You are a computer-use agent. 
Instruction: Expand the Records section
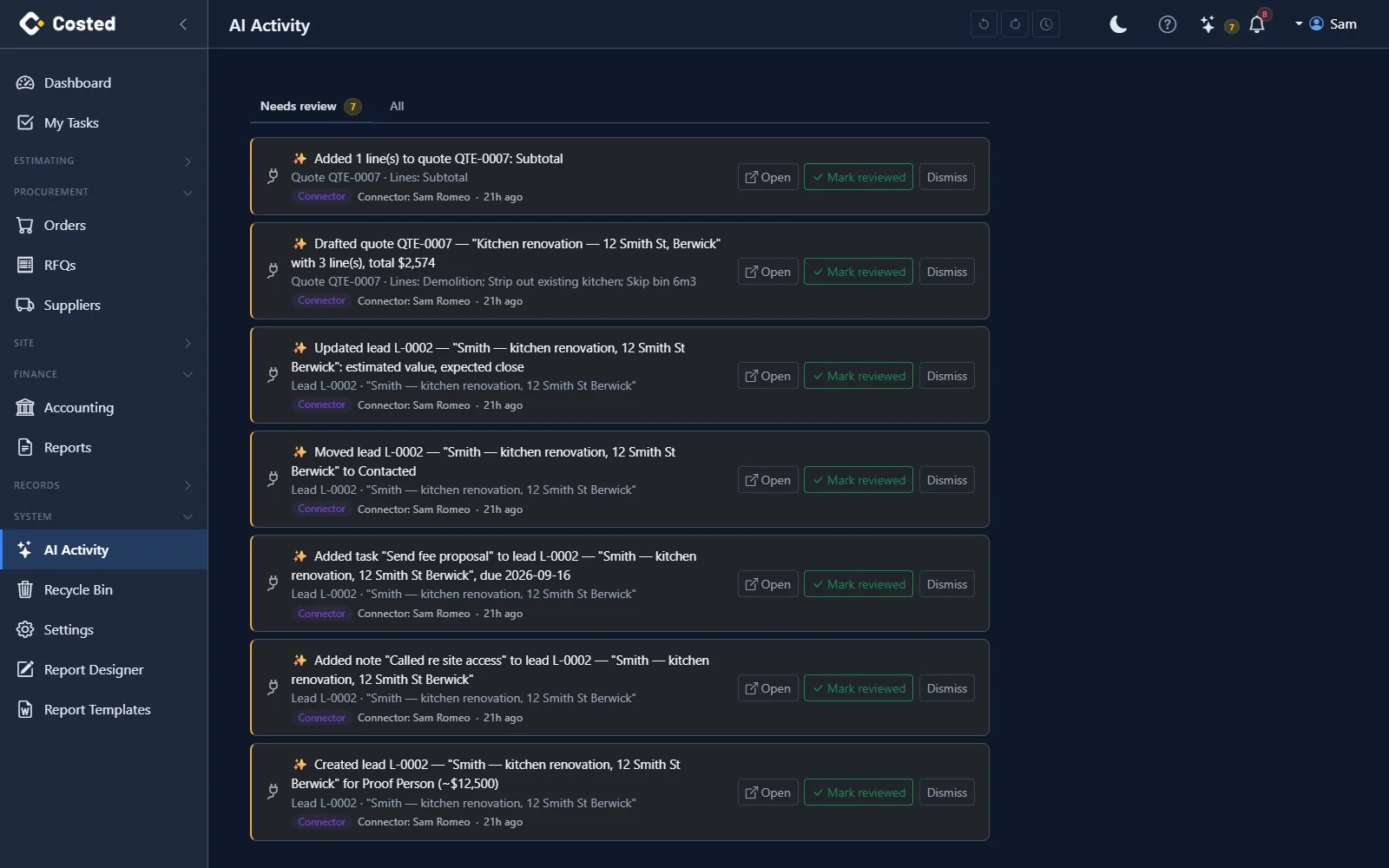coord(103,485)
